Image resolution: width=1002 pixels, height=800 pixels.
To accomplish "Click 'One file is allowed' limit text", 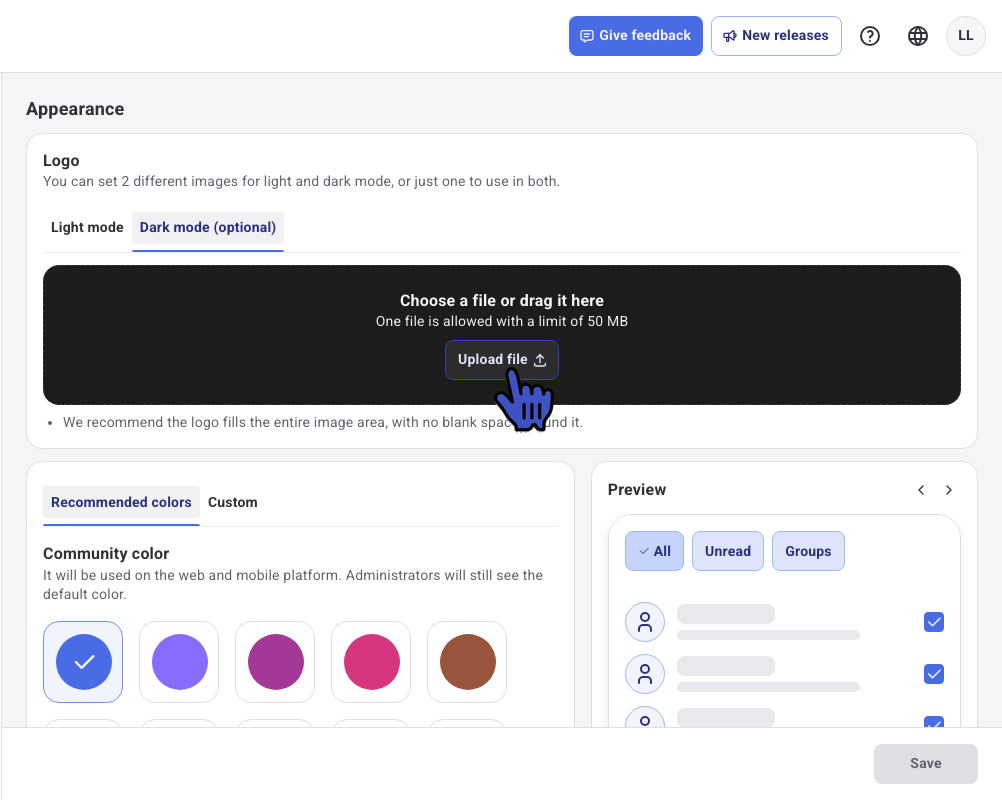I will [x=502, y=321].
